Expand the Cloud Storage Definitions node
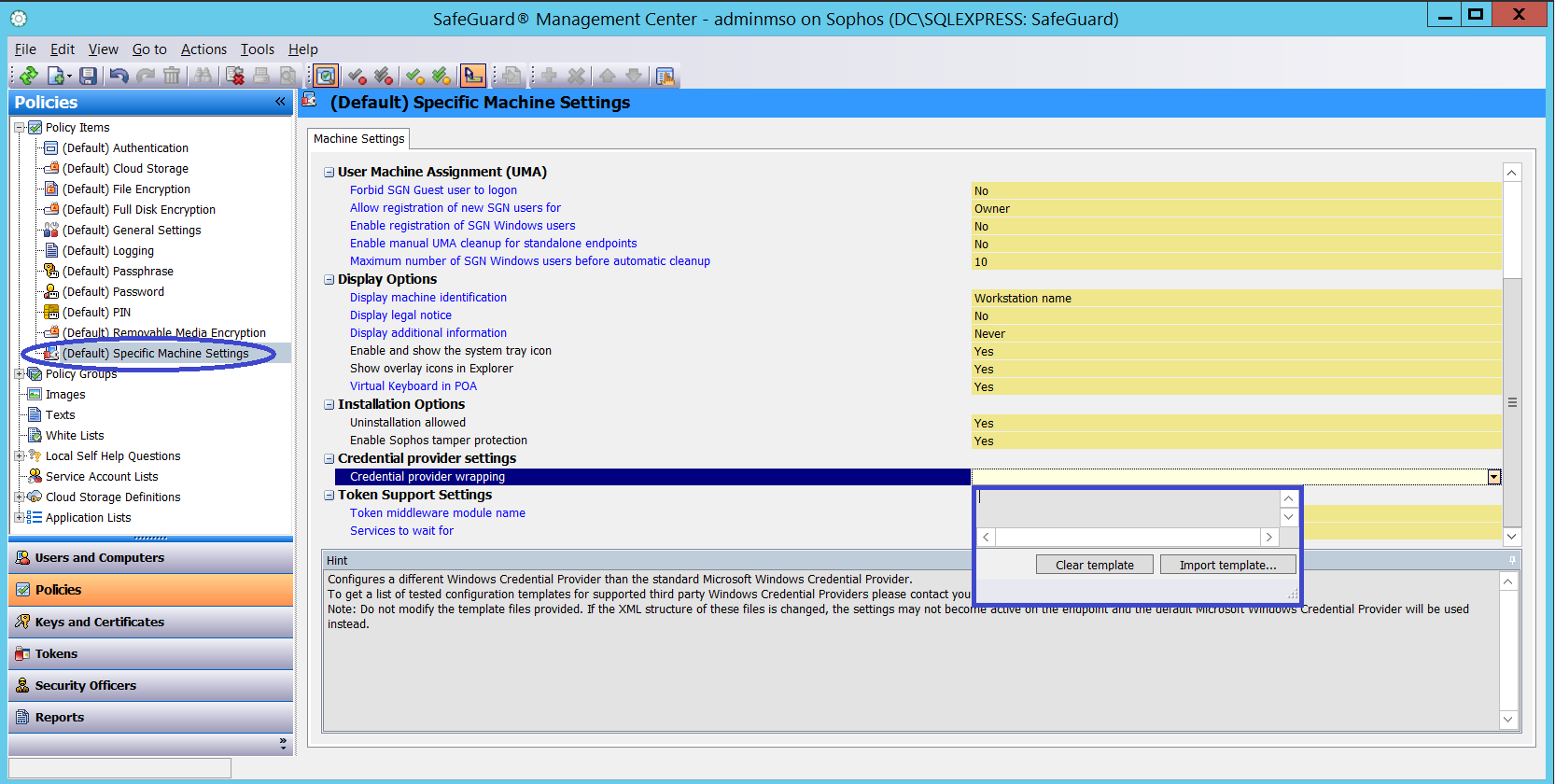Screen dimensions: 1555x784 click(x=20, y=497)
